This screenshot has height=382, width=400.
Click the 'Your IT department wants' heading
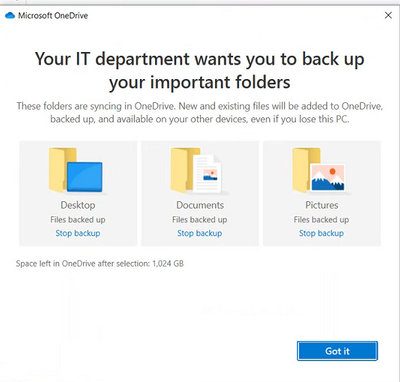tap(200, 70)
